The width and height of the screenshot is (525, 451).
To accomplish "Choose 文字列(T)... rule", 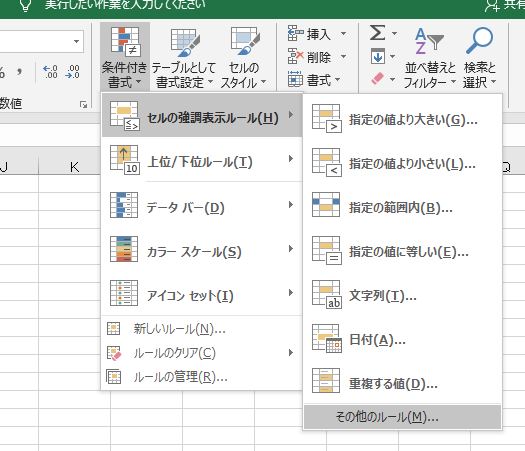I will 402,294.
